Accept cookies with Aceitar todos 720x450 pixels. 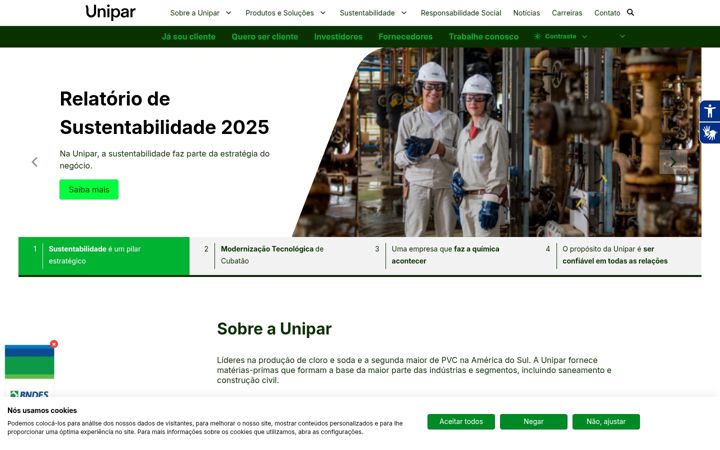coord(461,422)
